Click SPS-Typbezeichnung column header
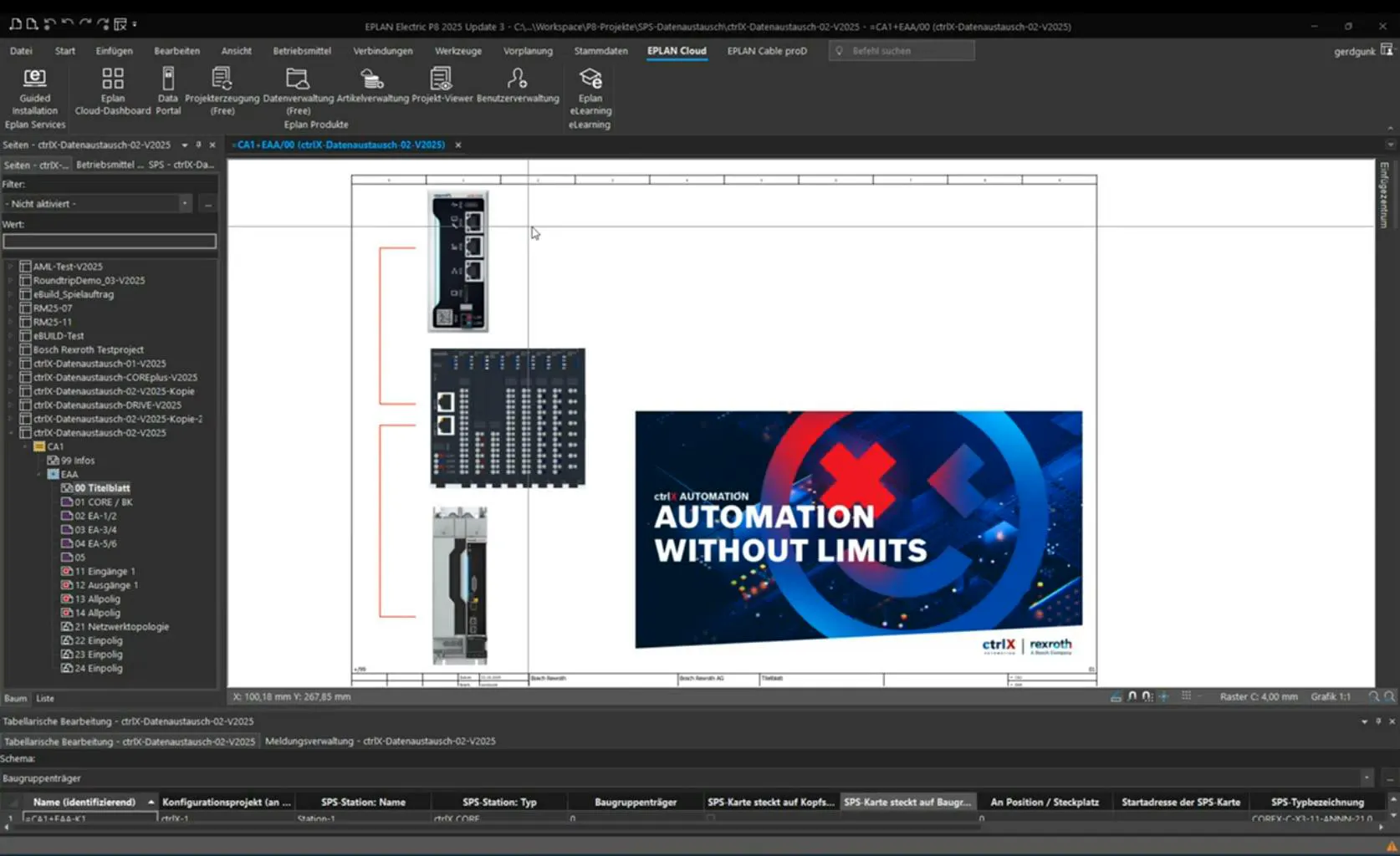 pyautogui.click(x=1317, y=802)
